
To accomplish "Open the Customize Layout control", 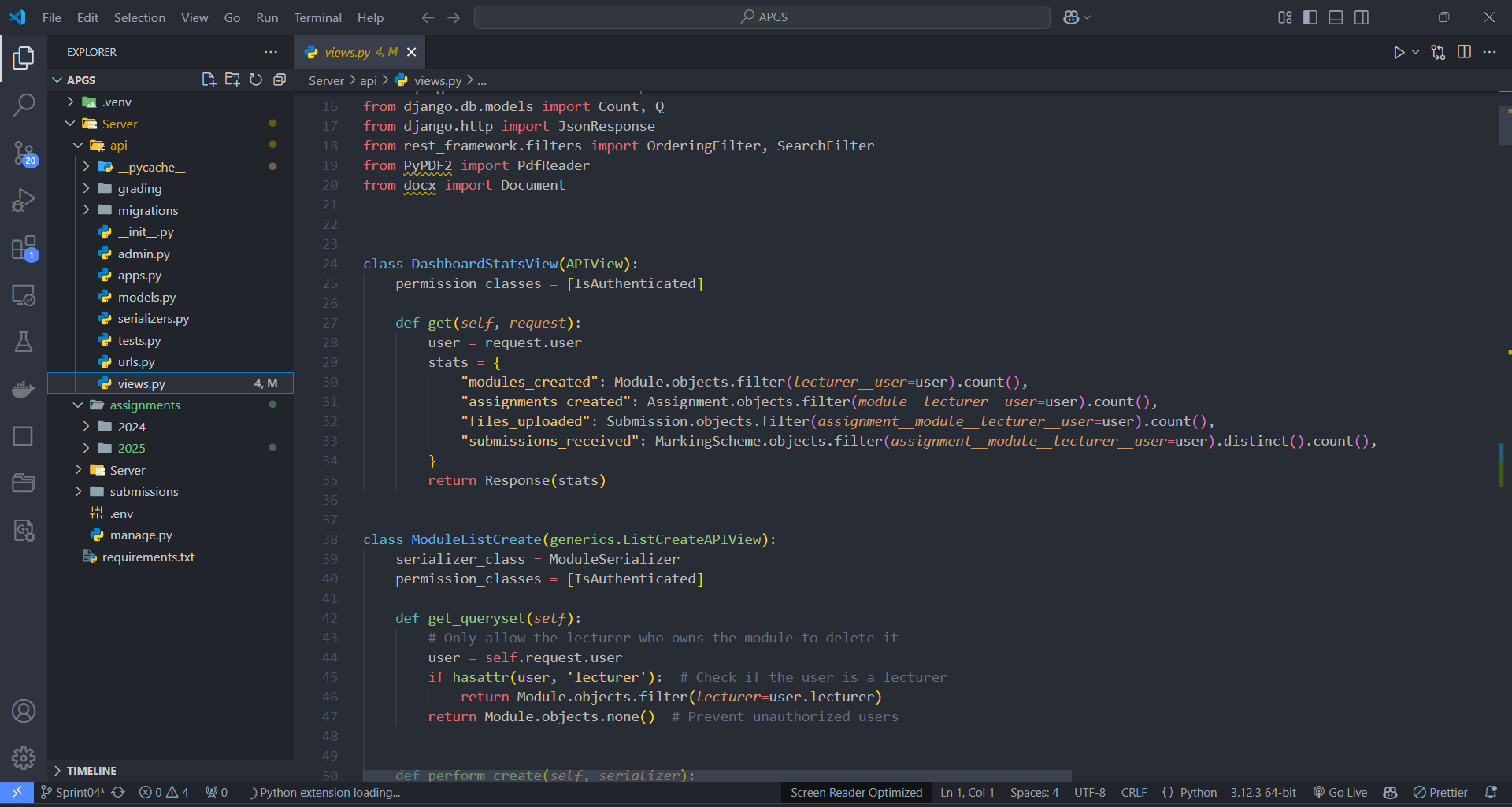I will pos(1284,17).
